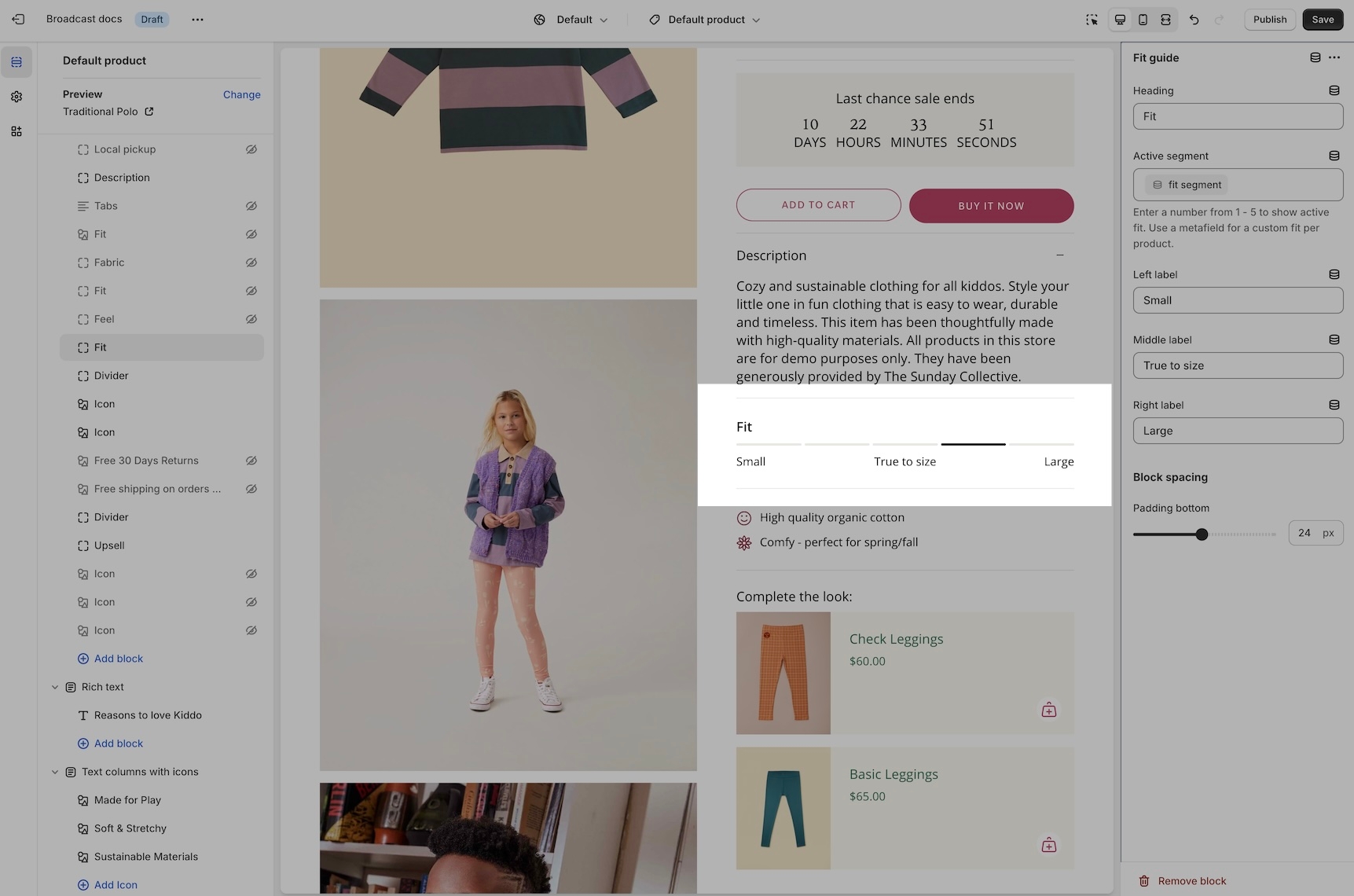Click the Middle label input field
The height and width of the screenshot is (896, 1354).
tap(1237, 365)
